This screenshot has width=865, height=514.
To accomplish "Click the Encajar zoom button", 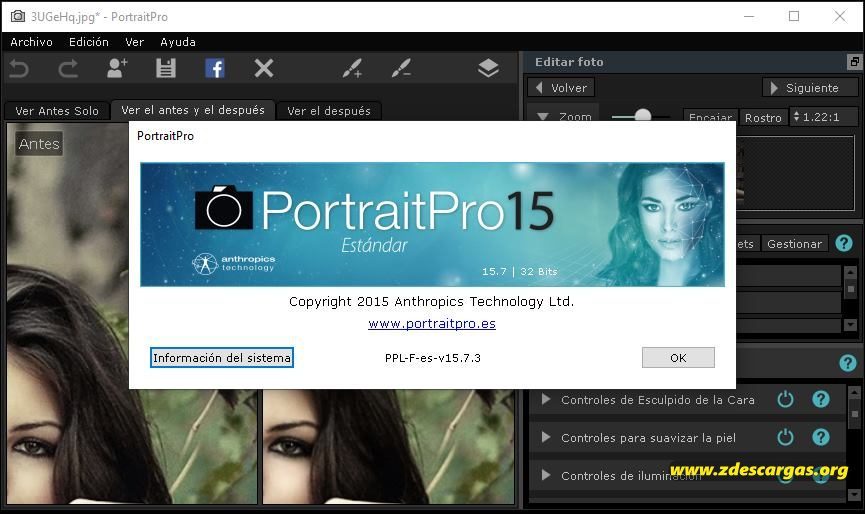I will (711, 117).
